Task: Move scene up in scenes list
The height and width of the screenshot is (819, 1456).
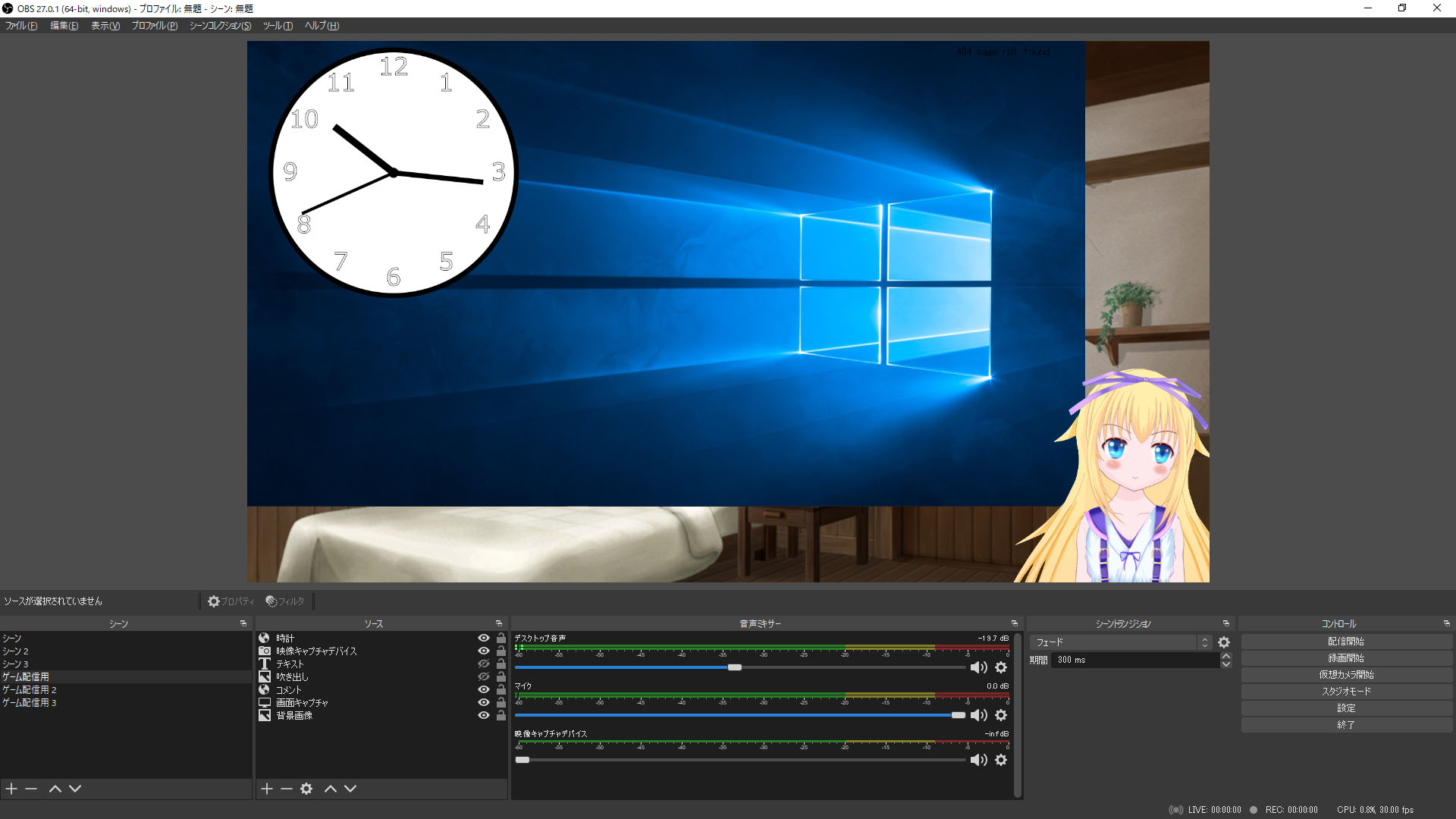Action: click(55, 789)
